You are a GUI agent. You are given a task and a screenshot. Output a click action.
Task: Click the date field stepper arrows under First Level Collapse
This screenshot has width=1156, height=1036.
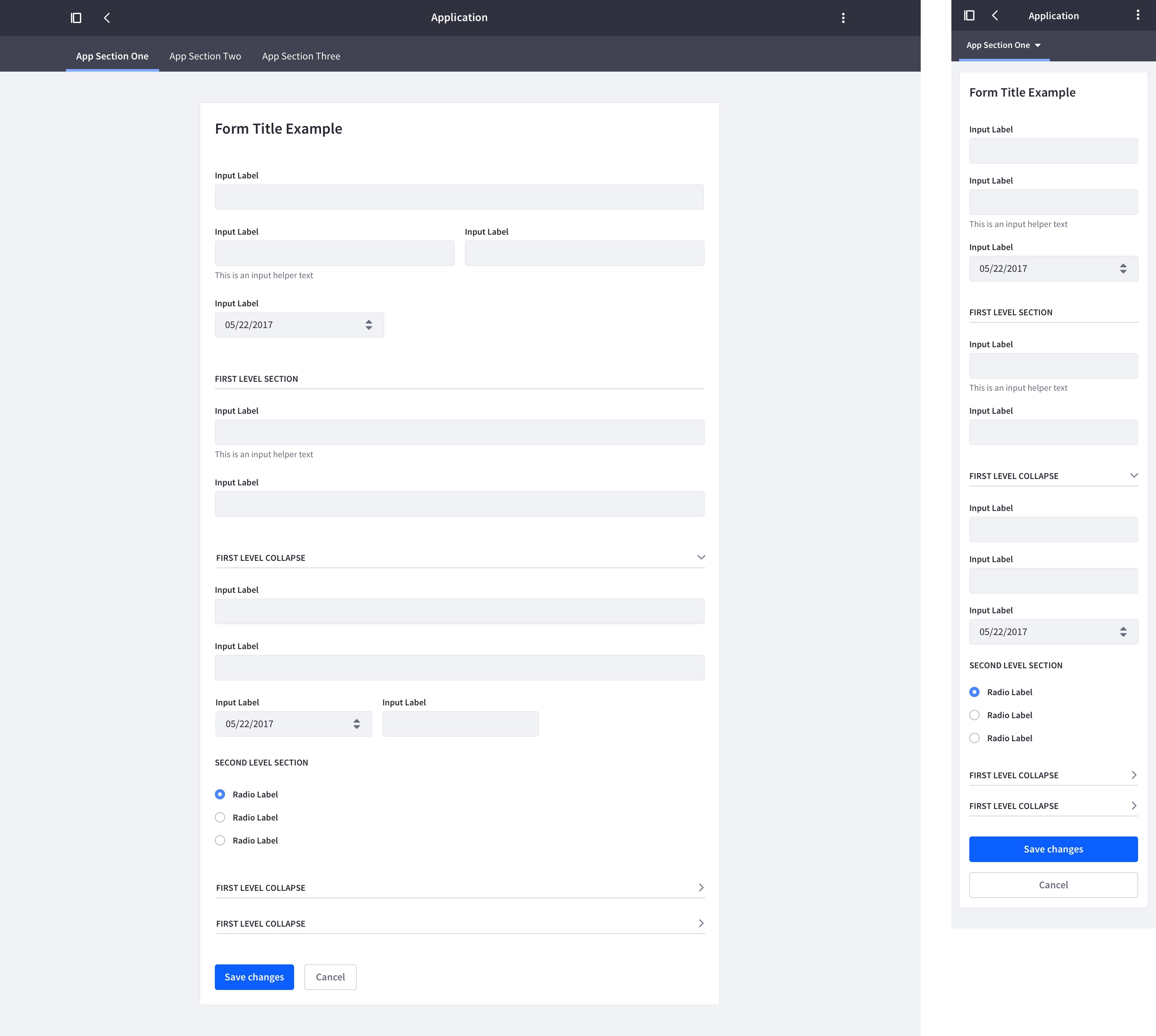pyautogui.click(x=357, y=724)
